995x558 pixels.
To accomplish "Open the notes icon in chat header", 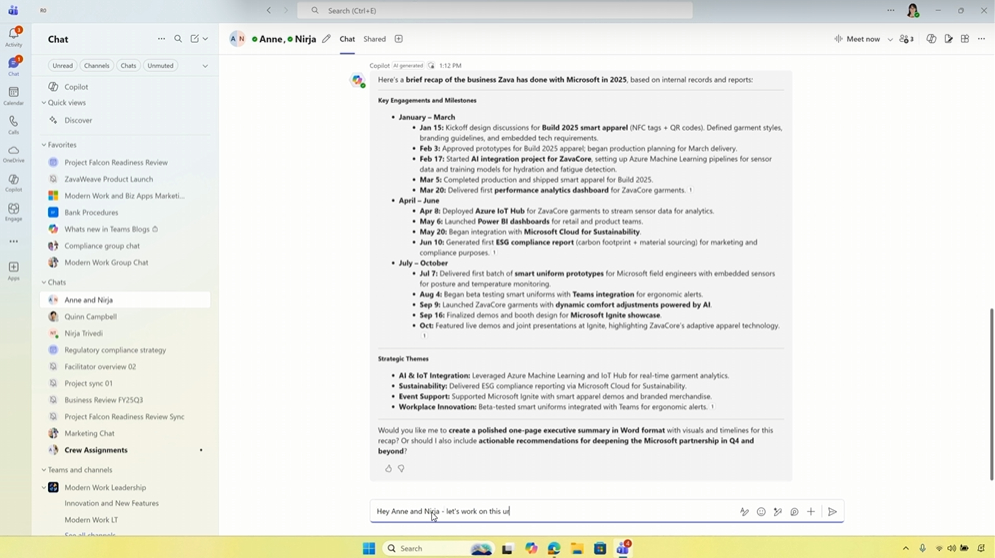I will click(948, 39).
